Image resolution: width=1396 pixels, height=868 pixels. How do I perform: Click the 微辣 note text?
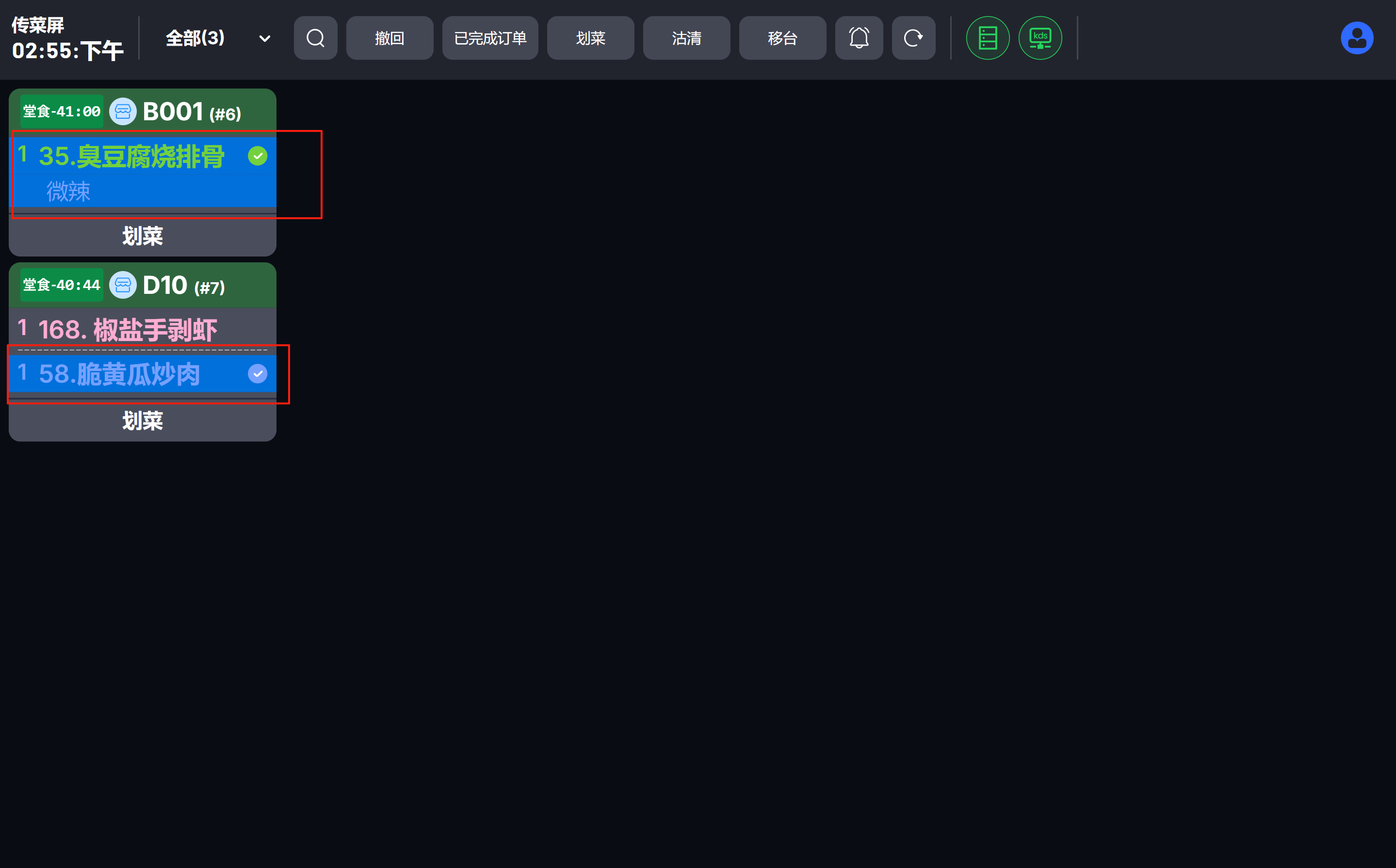(x=68, y=191)
